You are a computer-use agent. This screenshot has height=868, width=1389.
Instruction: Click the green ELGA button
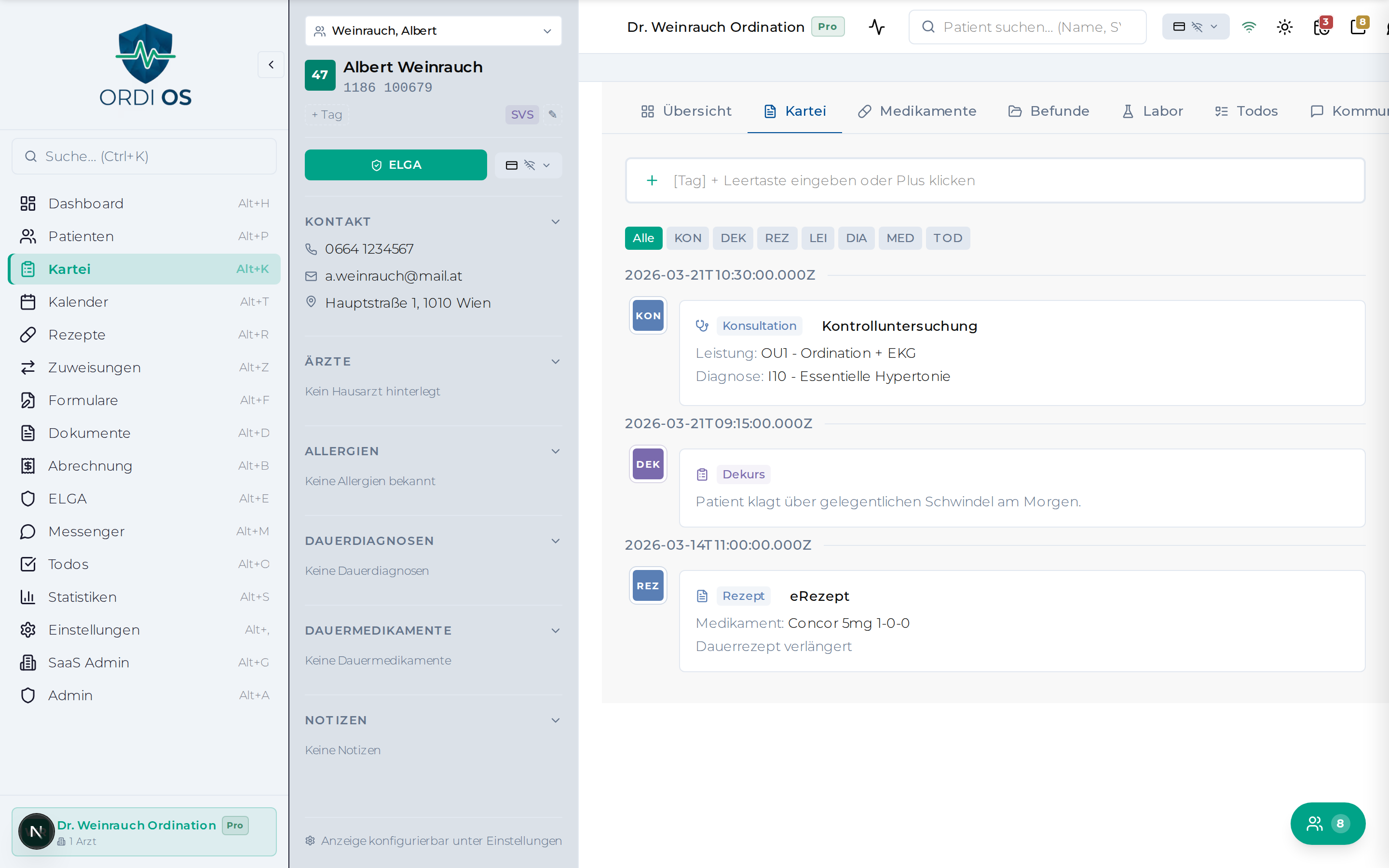point(395,165)
